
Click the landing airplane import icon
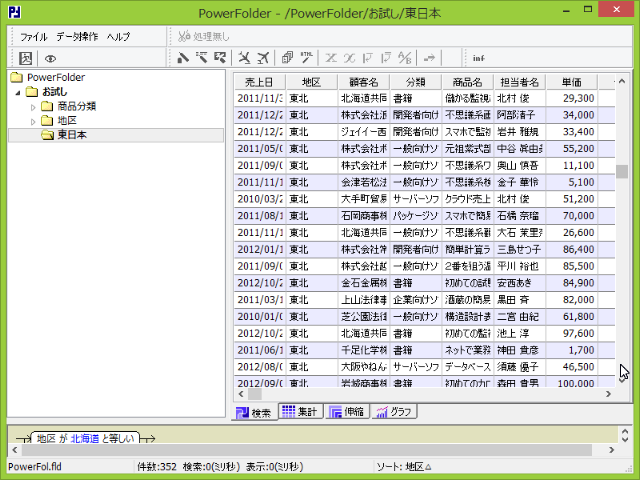244,58
